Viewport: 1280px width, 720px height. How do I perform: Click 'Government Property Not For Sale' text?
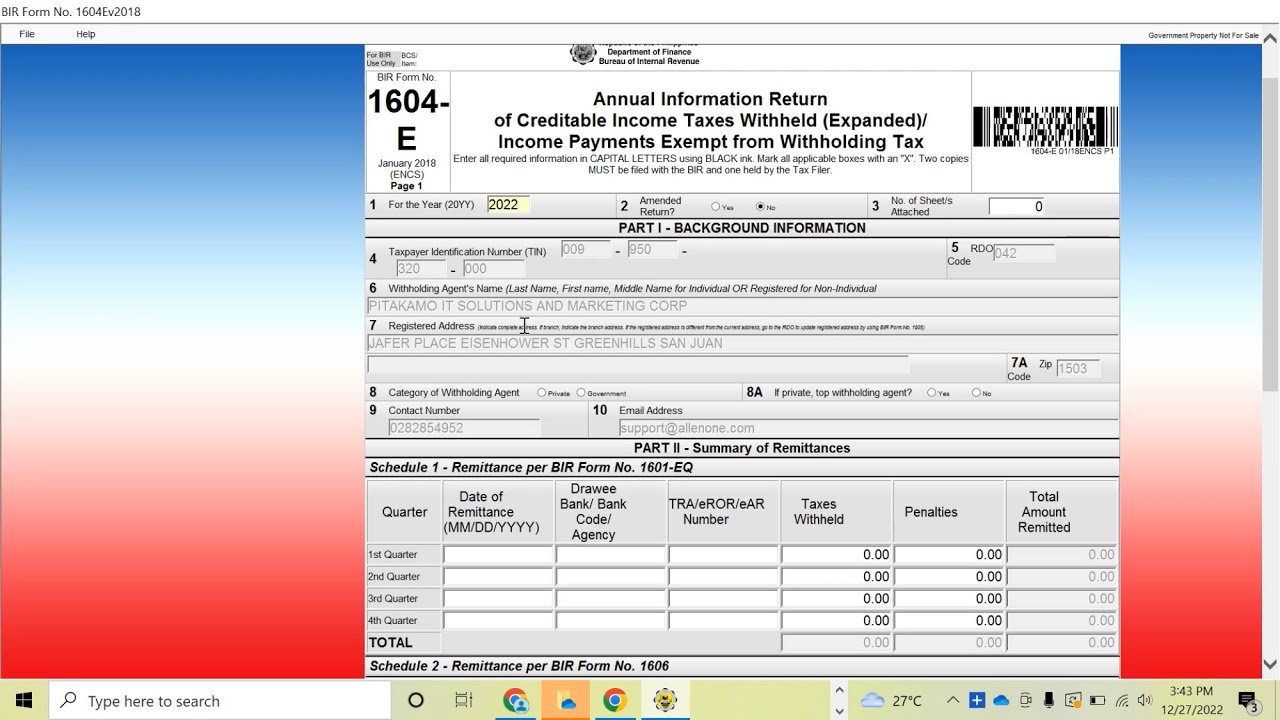[1203, 35]
